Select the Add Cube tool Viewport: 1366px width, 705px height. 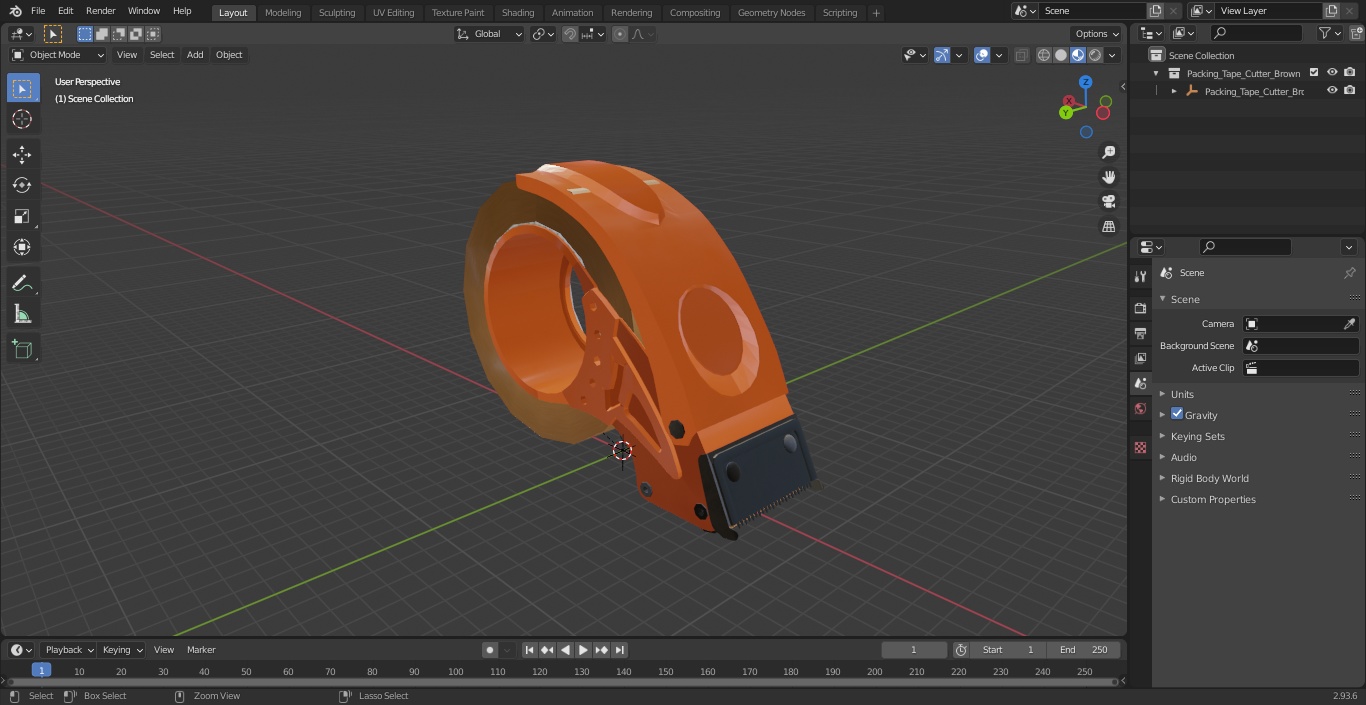[22, 350]
